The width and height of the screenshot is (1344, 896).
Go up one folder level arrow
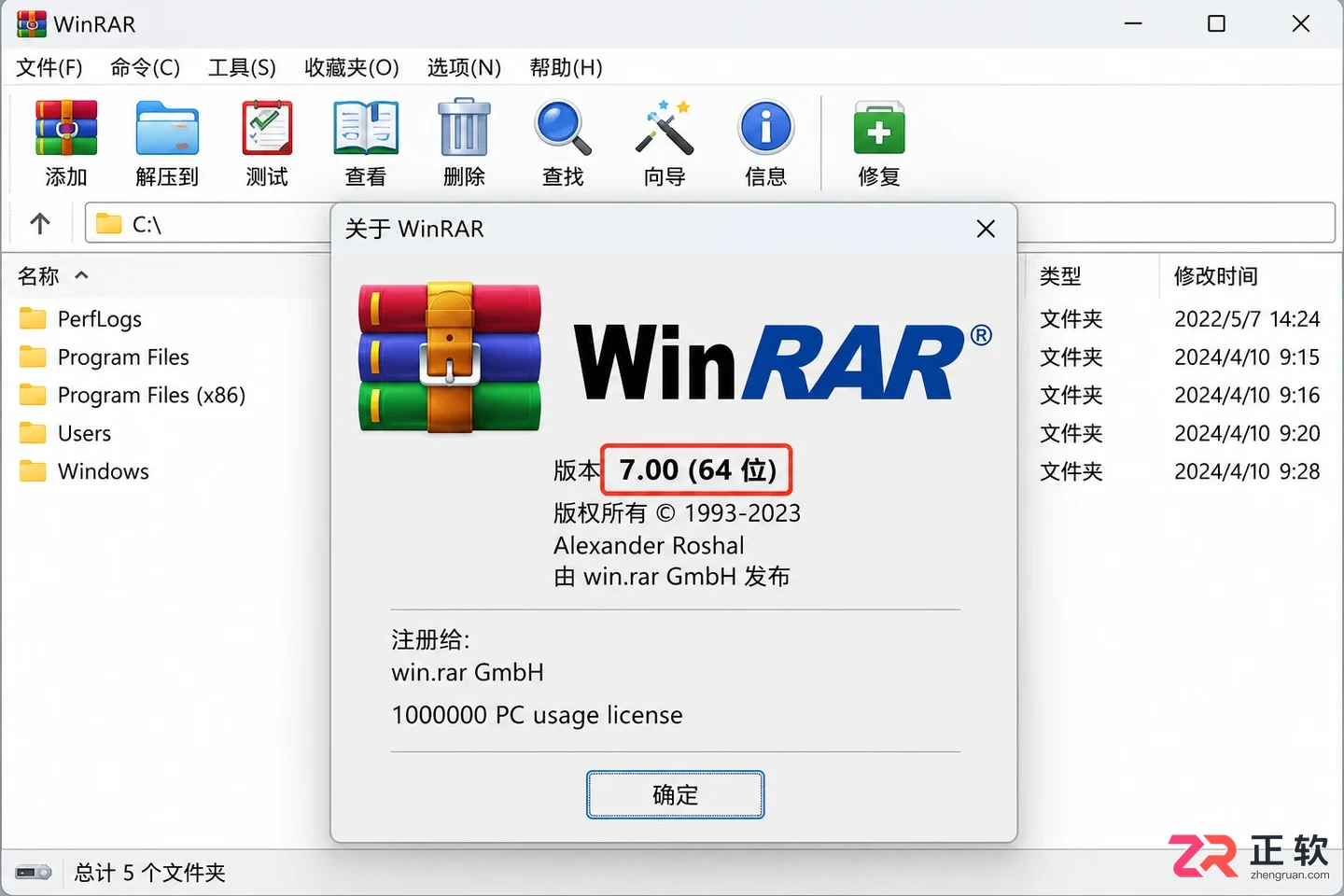point(40,224)
